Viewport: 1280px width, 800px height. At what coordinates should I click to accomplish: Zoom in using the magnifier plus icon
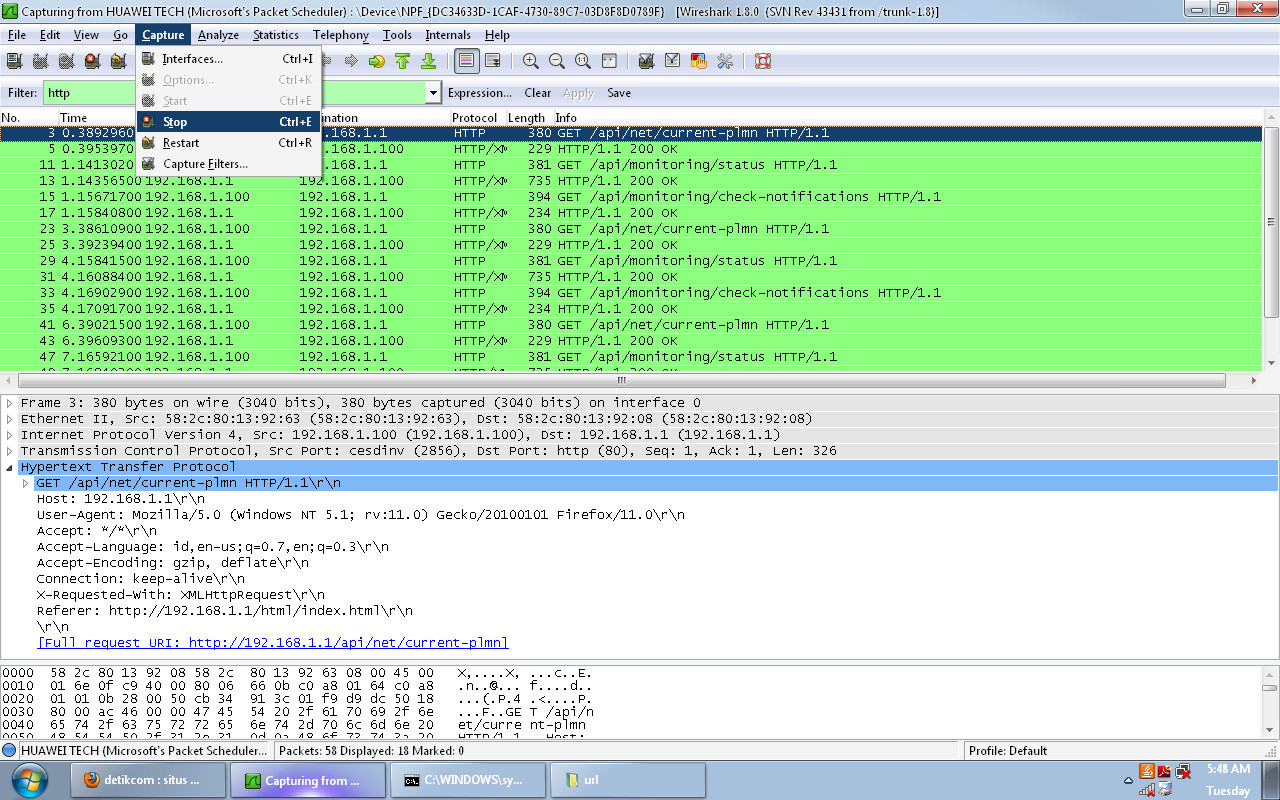coord(531,61)
